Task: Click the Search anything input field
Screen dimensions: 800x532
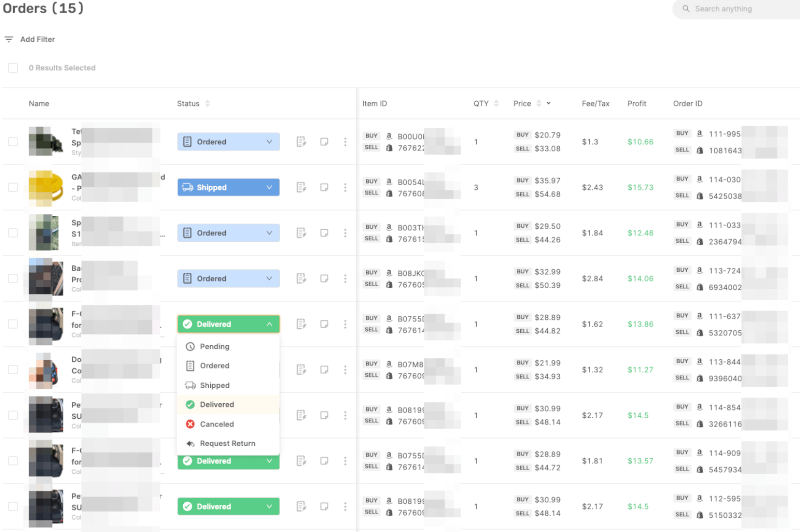Action: tap(740, 9)
